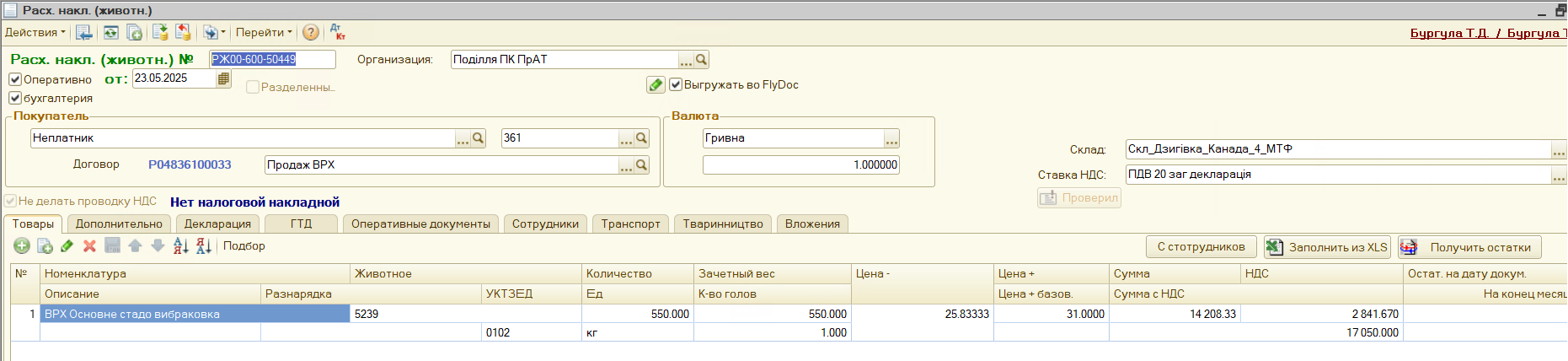Image resolution: width=1568 pixels, height=361 pixels.
Task: Add a new row with green plus
Action: click(x=22, y=245)
